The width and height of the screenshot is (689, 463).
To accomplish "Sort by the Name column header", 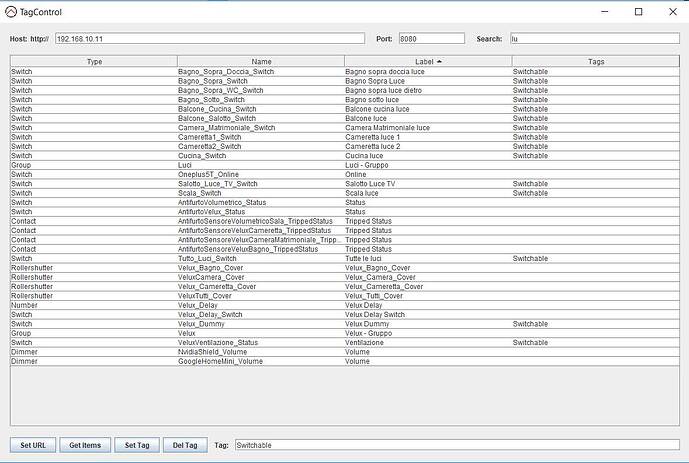I will click(x=260, y=62).
